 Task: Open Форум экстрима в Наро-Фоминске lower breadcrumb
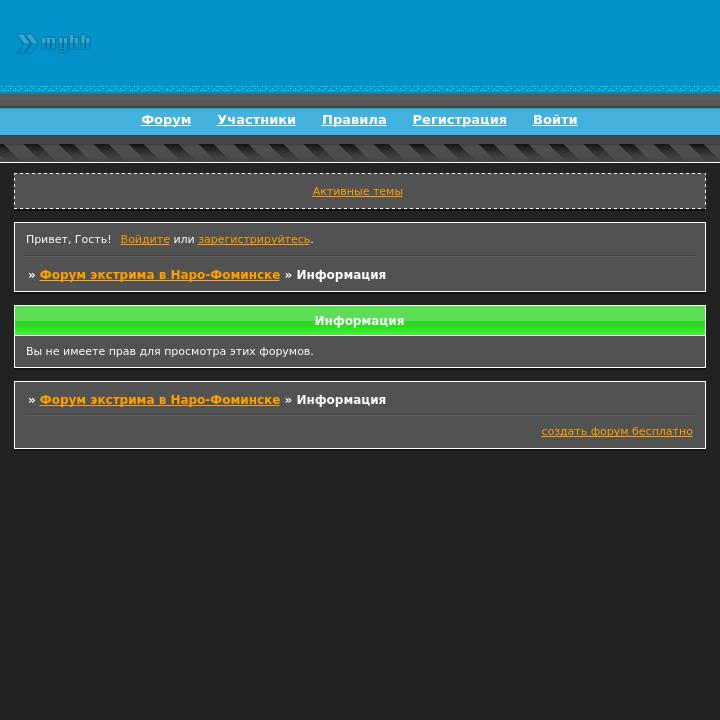[160, 399]
